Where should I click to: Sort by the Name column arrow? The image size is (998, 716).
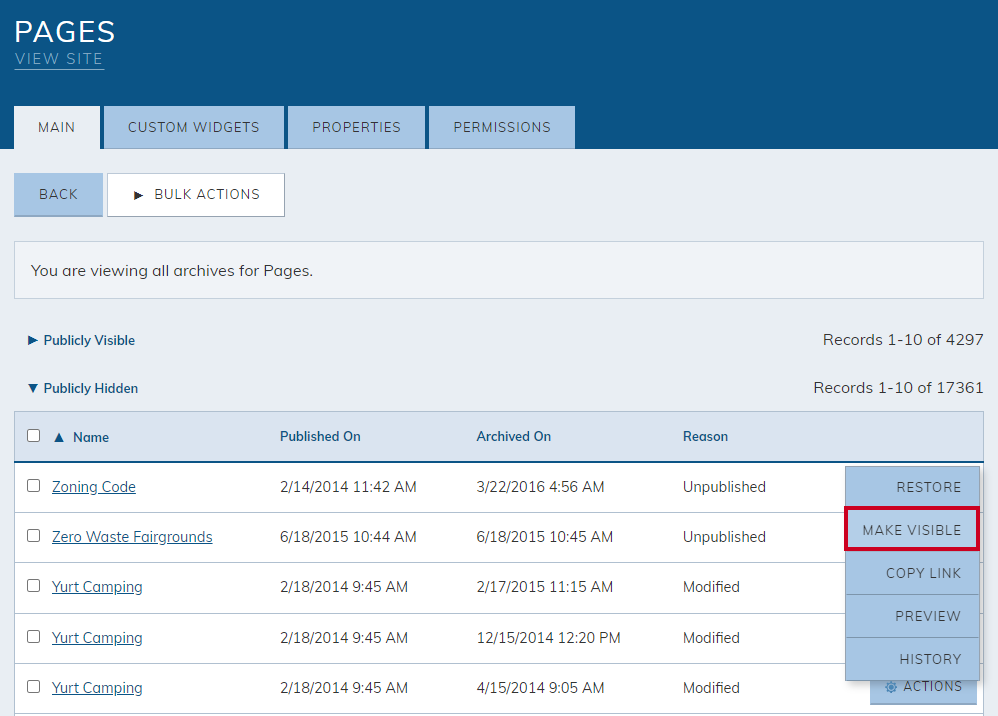[59, 437]
